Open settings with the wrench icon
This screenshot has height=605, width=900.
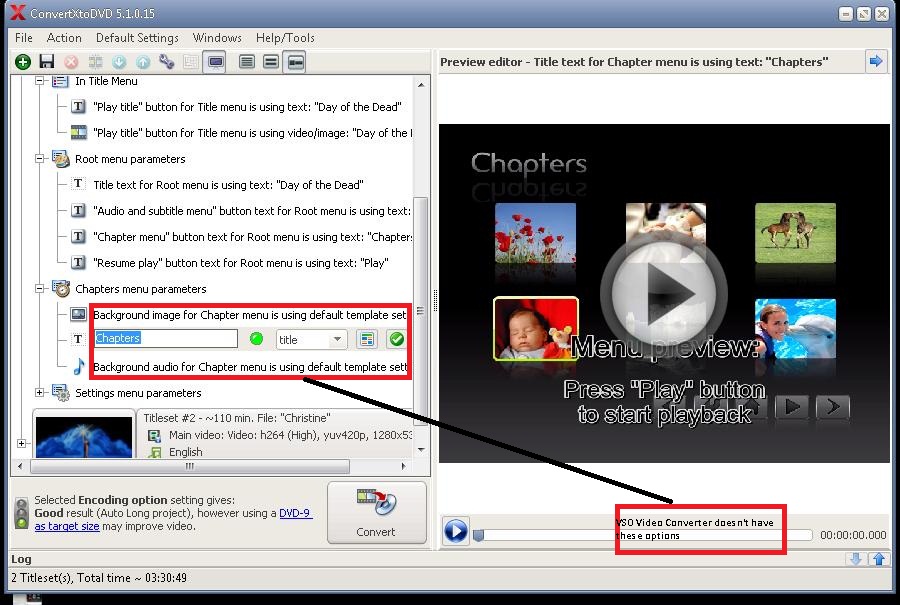(166, 61)
